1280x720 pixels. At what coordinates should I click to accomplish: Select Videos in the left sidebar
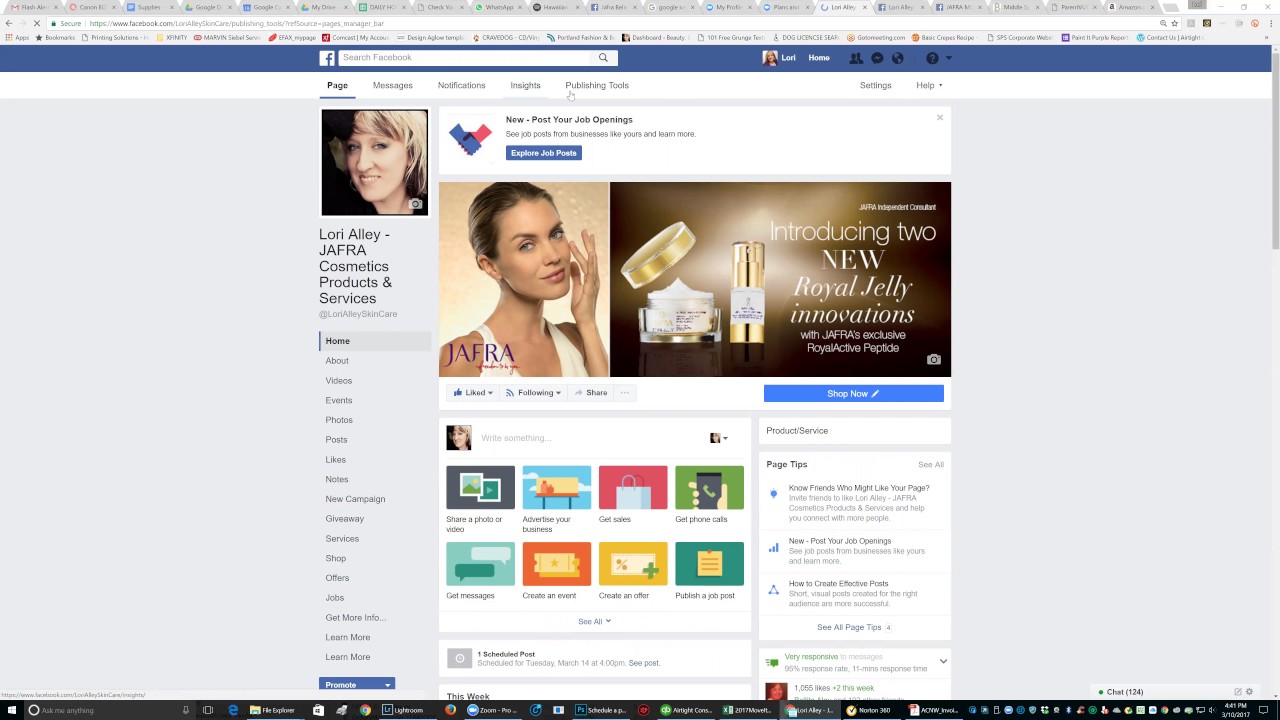tap(338, 381)
